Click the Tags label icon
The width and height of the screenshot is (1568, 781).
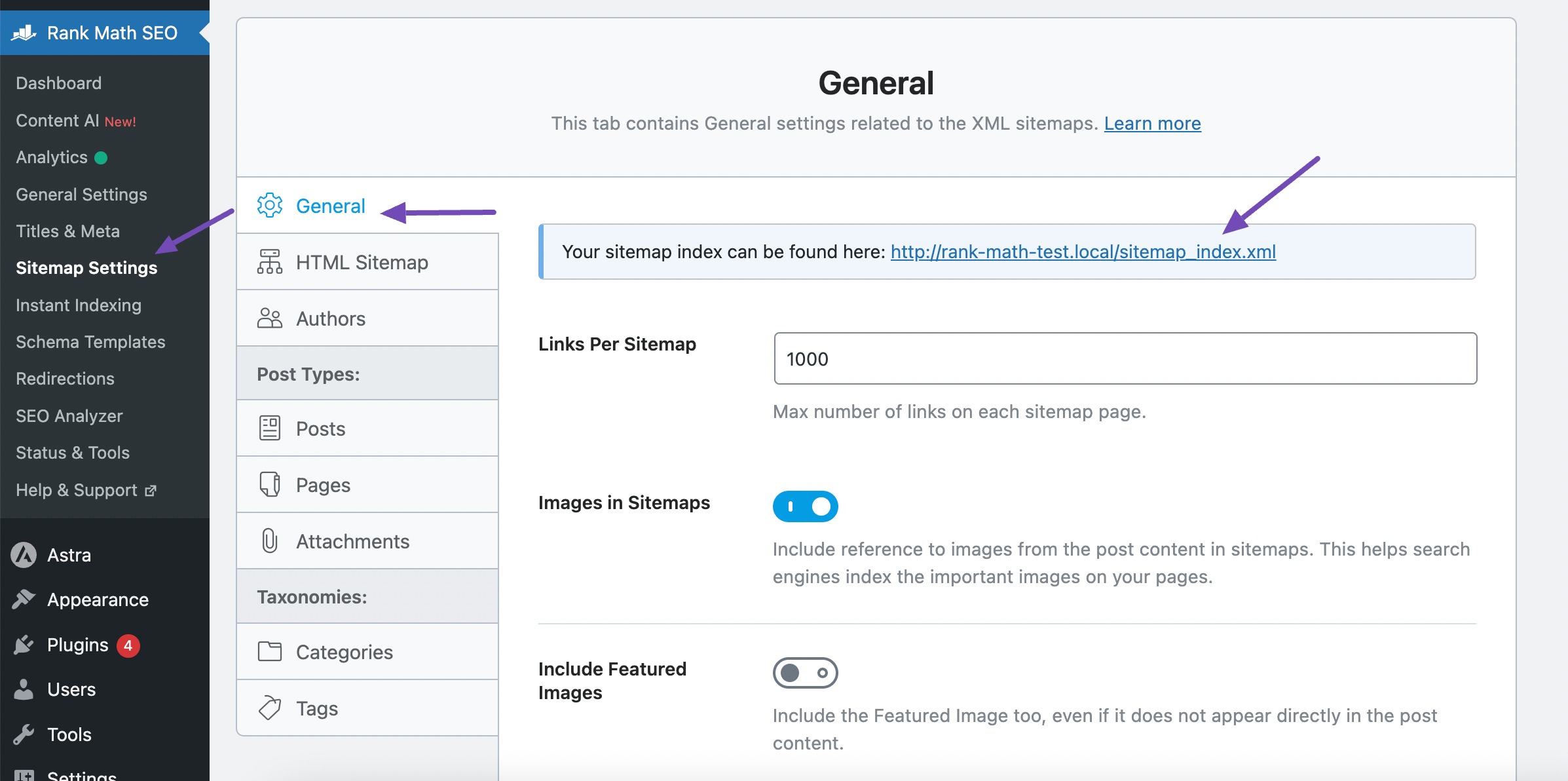pos(270,708)
